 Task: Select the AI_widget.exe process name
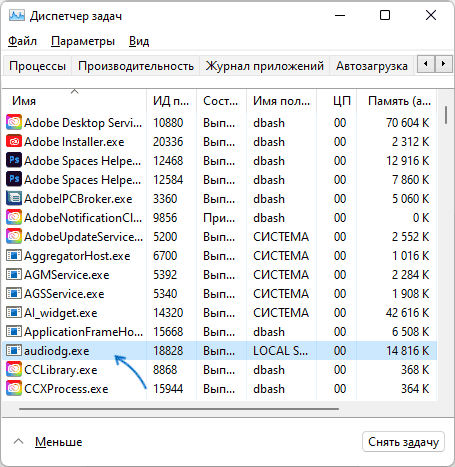pos(61,313)
